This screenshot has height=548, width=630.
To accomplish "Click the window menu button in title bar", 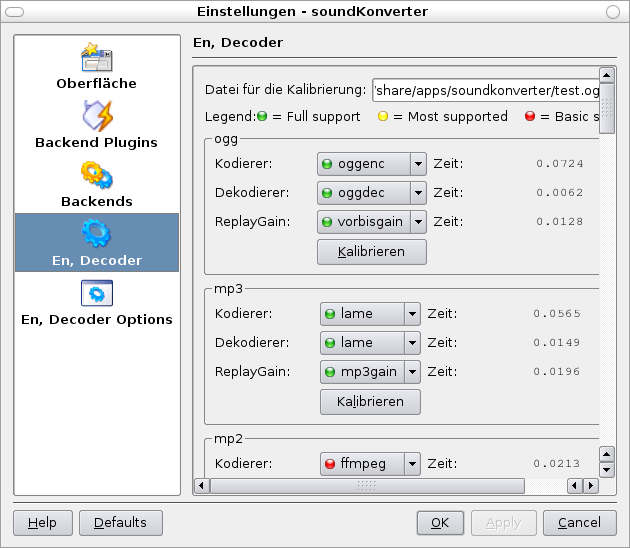I will click(x=14, y=12).
